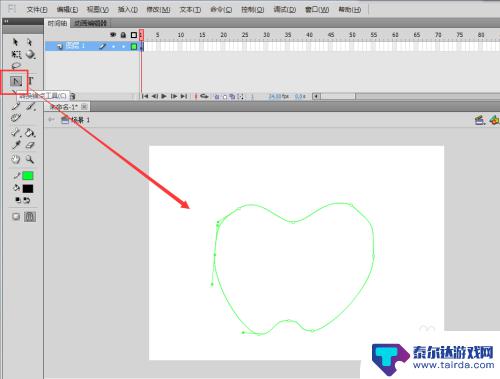Pick the Lasso tool

point(16,66)
